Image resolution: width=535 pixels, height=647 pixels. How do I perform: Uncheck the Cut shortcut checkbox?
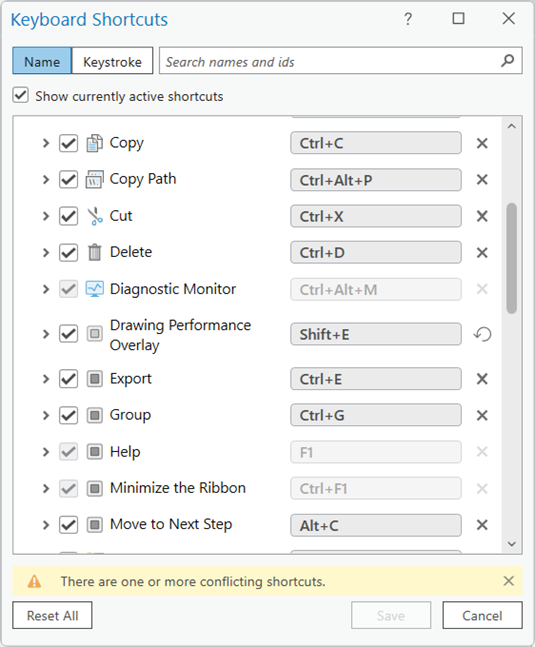click(x=68, y=216)
